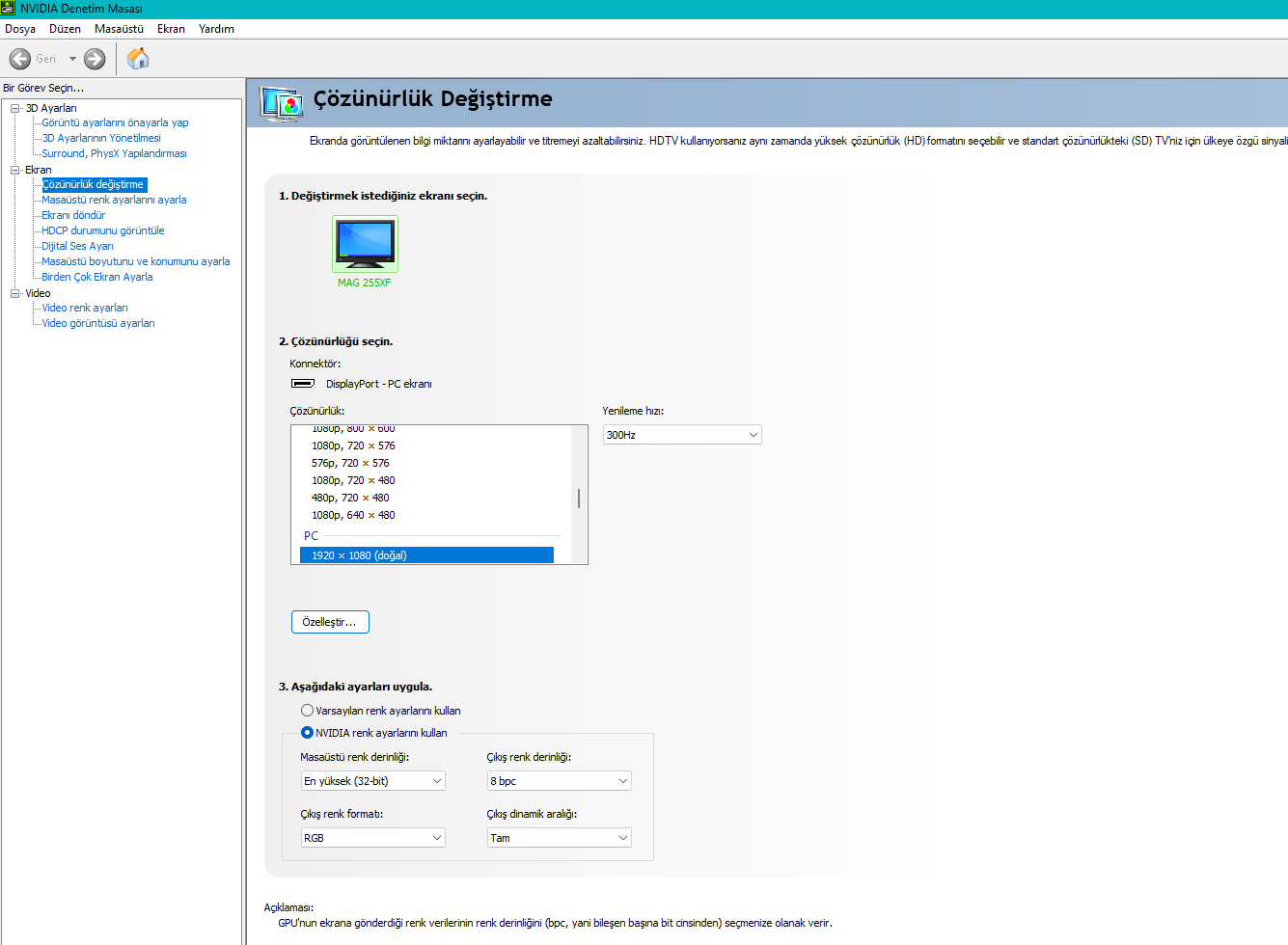Select 'Varsayılan renk ayarlarını kullan' radio button
The width and height of the screenshot is (1288, 945).
307,711
